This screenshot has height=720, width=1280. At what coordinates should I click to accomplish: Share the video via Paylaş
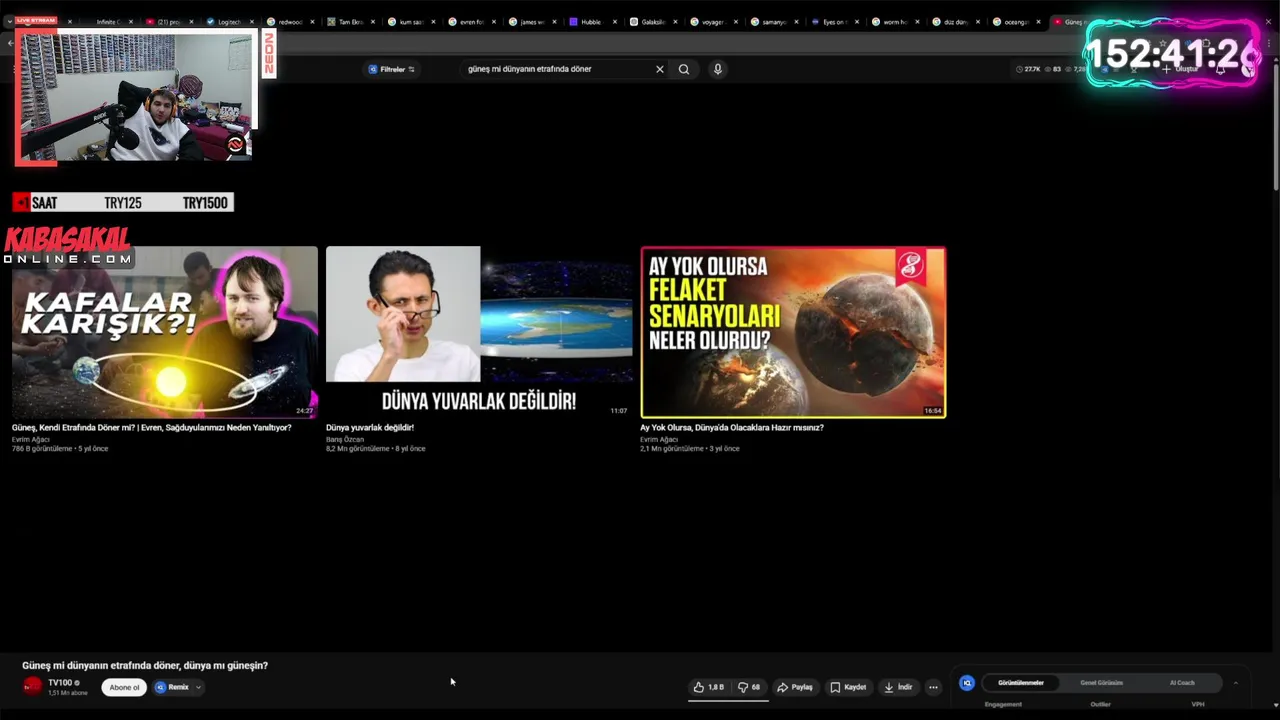[795, 687]
